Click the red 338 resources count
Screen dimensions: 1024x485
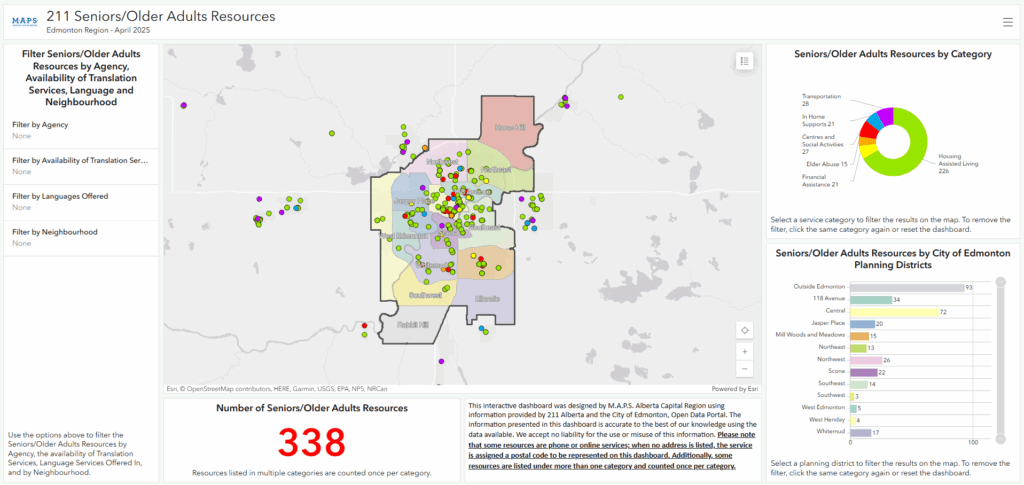(312, 443)
